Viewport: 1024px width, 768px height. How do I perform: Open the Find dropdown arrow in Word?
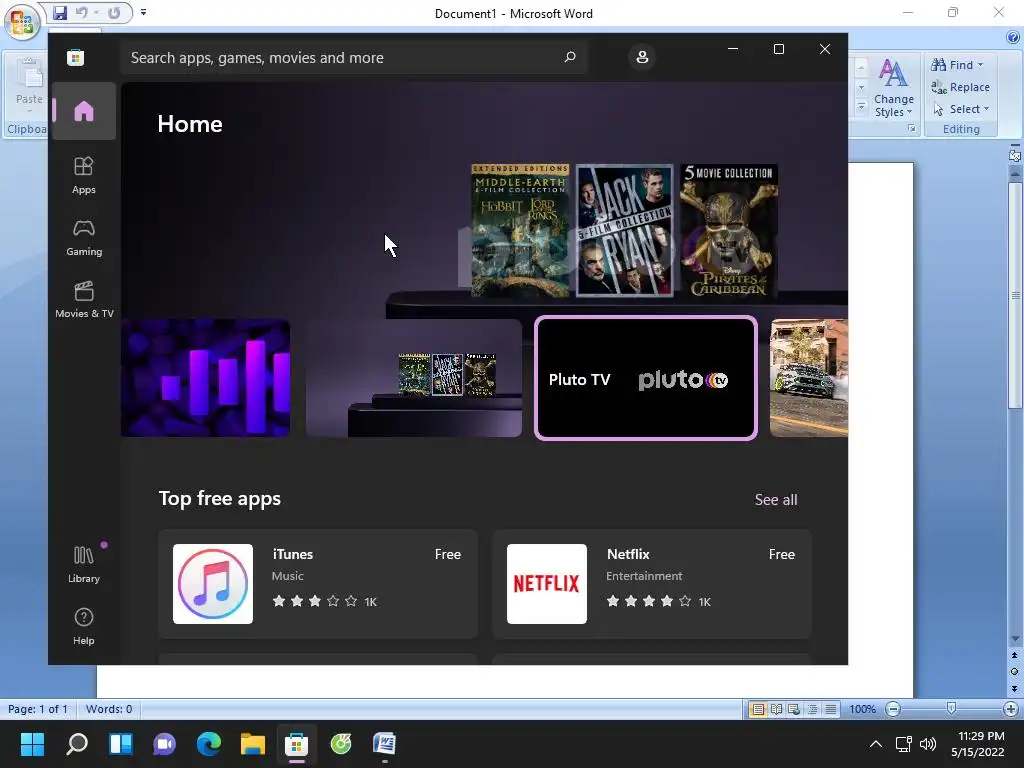point(980,65)
